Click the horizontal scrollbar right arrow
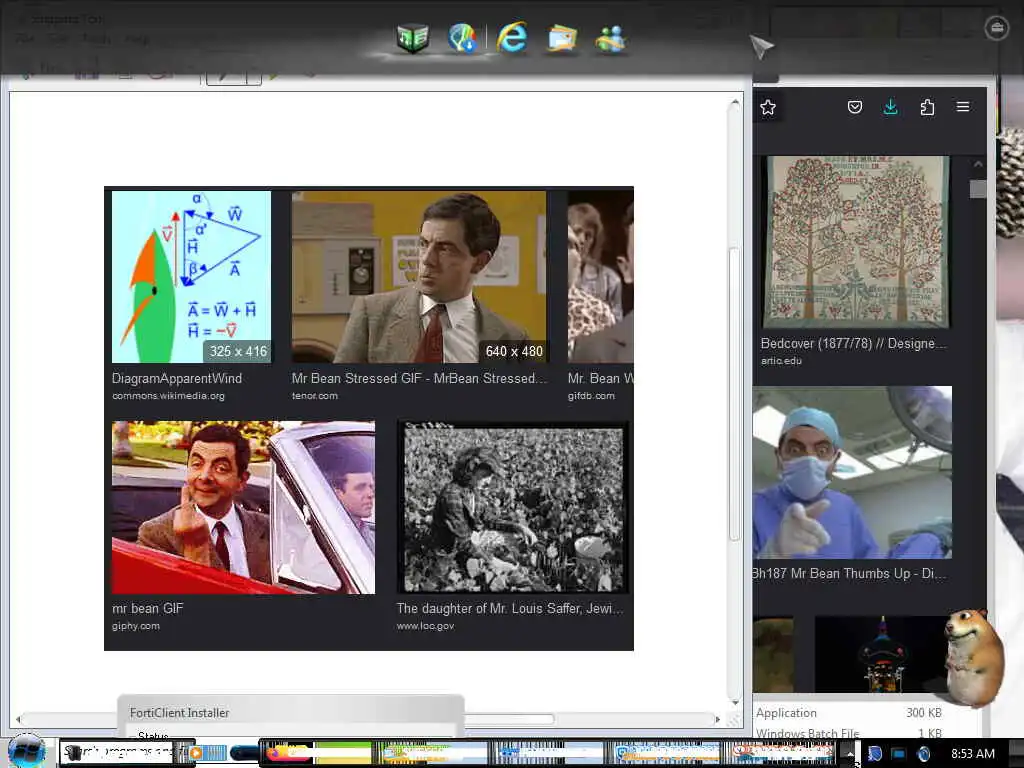Image resolution: width=1024 pixels, height=768 pixels. (x=718, y=719)
